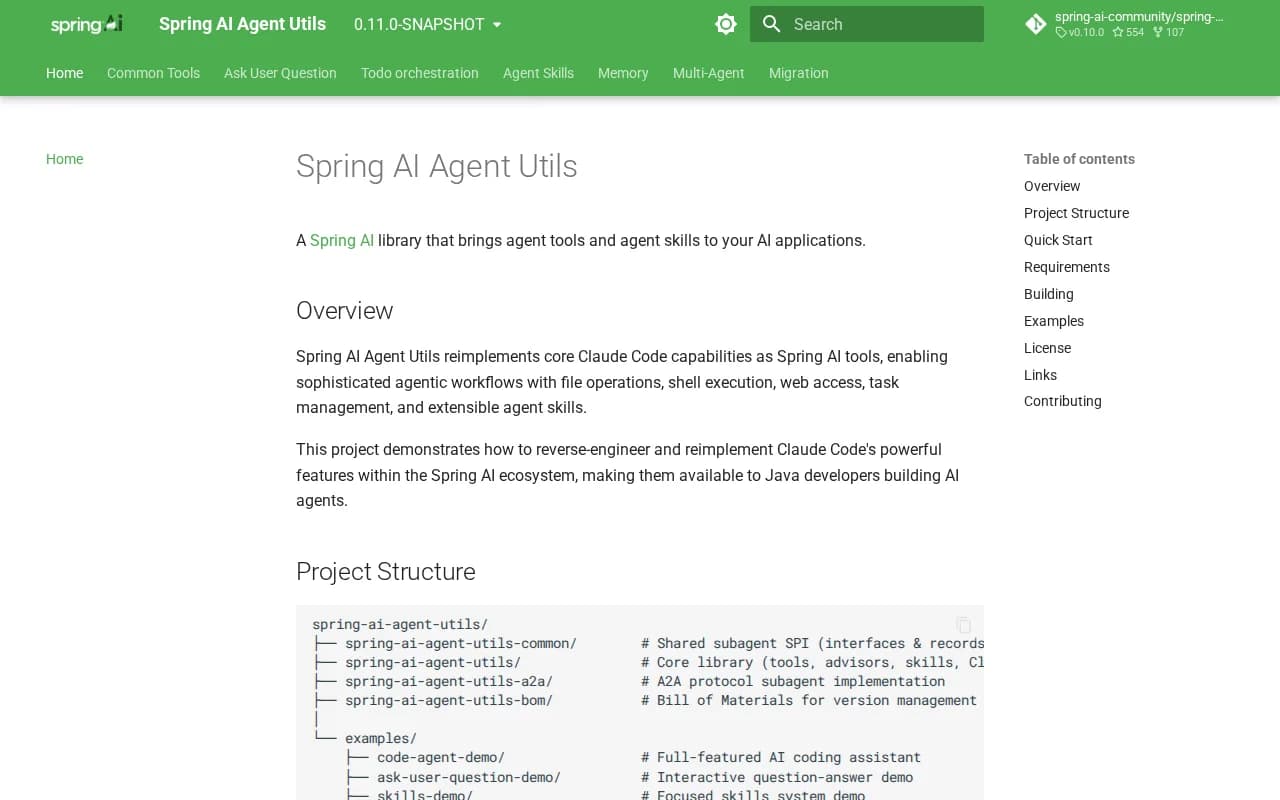Open the 0.11.0-SNAPSHOT version dropdown
The width and height of the screenshot is (1280, 800).
[x=428, y=24]
